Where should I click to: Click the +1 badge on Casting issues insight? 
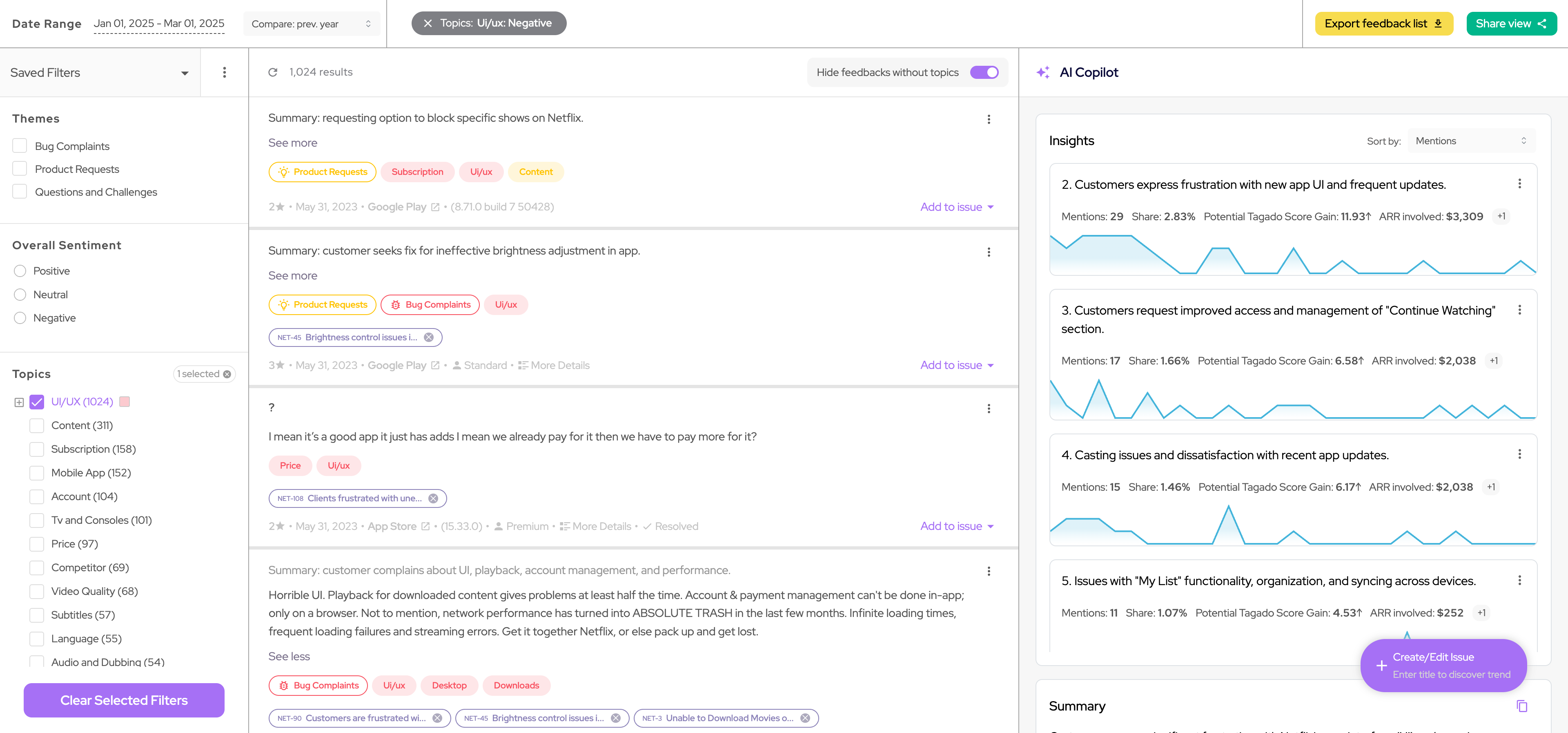pyautogui.click(x=1491, y=487)
